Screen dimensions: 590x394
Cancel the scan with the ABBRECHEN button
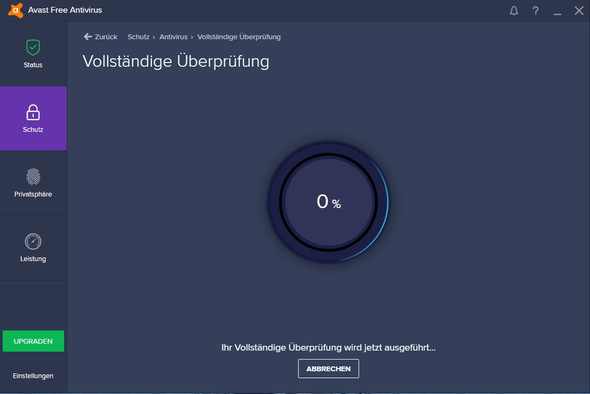328,368
